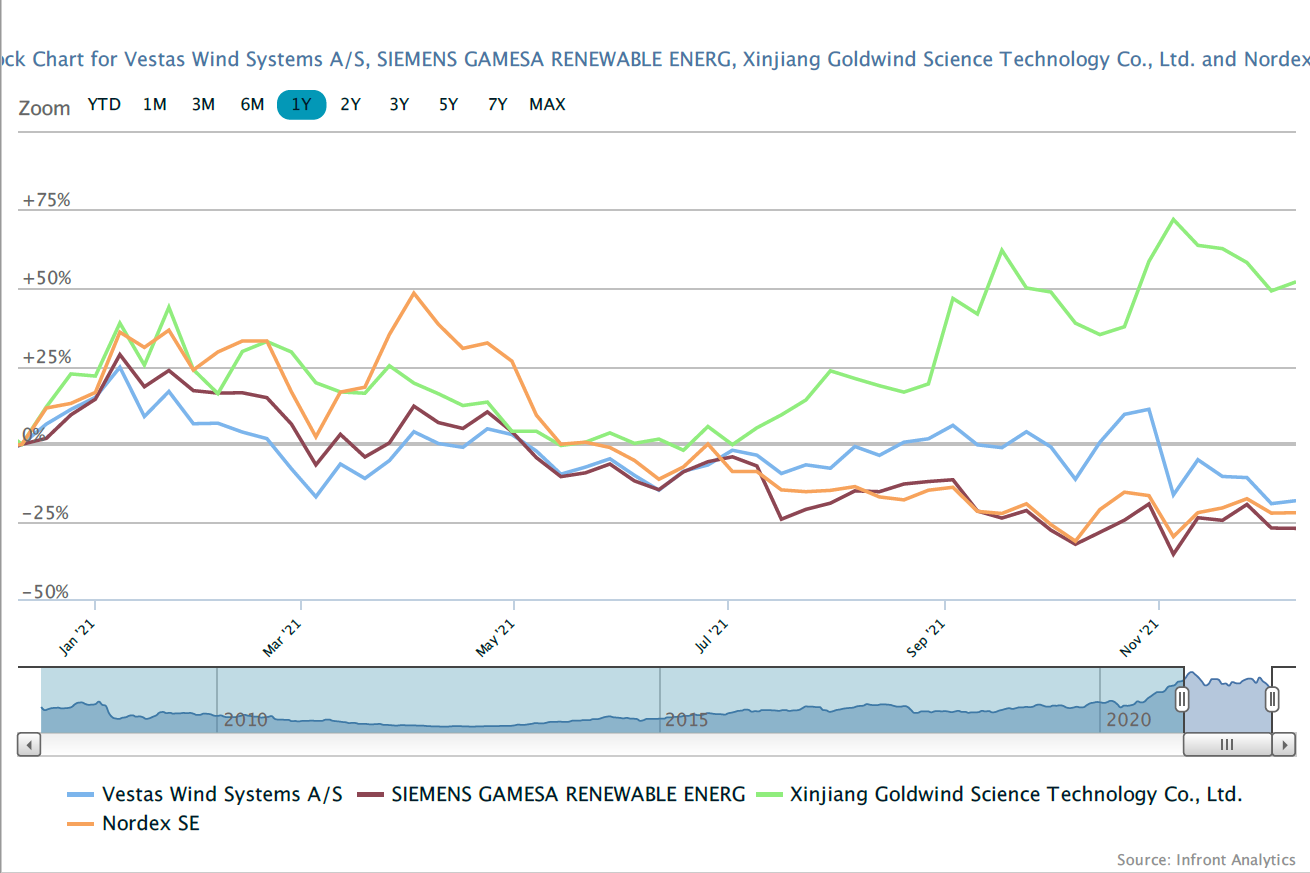Click the left navigator range handle
Image resolution: width=1310 pixels, height=873 pixels.
(x=1182, y=698)
